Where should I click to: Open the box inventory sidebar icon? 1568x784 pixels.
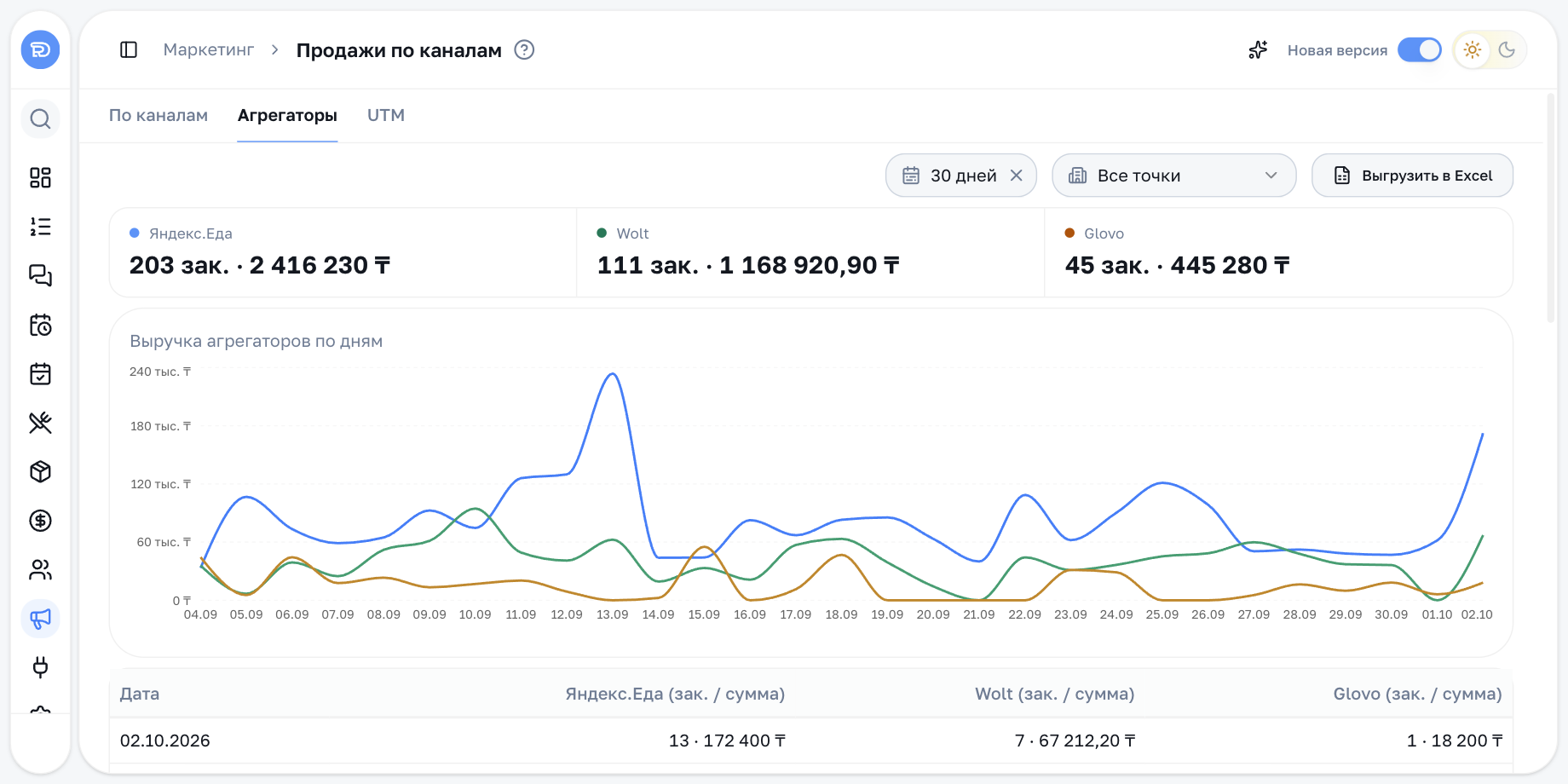(x=40, y=471)
